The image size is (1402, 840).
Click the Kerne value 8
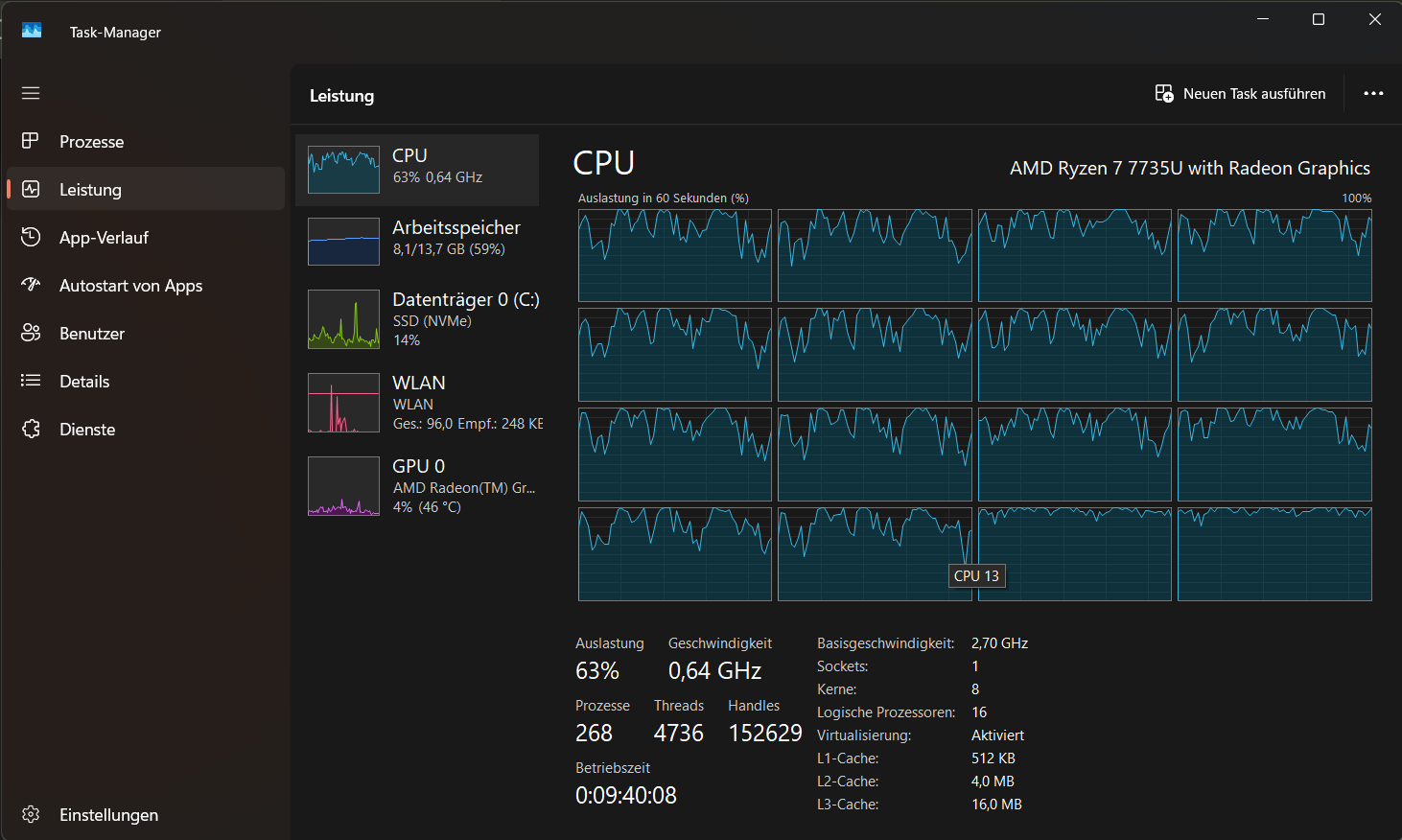[975, 689]
